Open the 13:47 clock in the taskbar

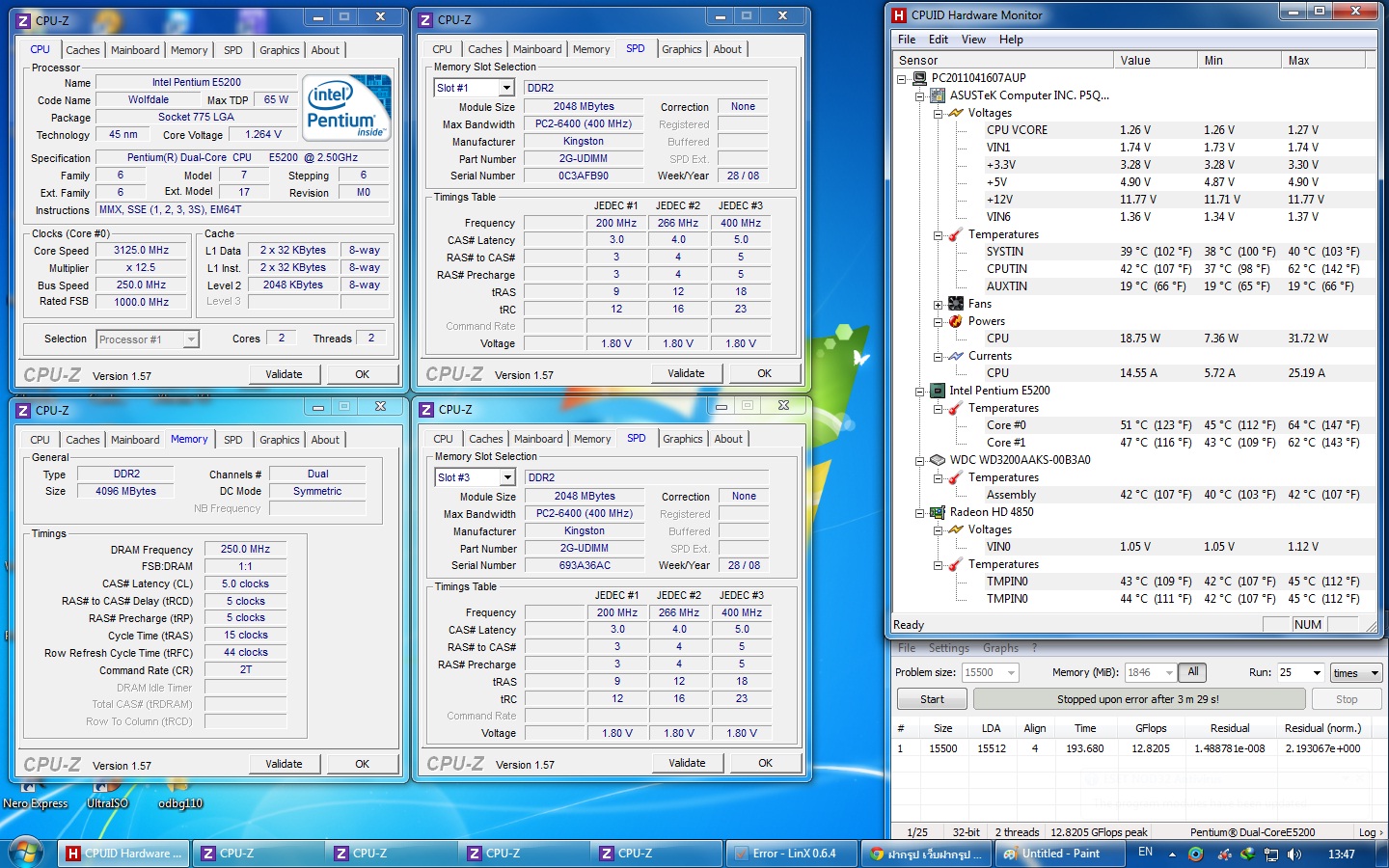(1341, 854)
